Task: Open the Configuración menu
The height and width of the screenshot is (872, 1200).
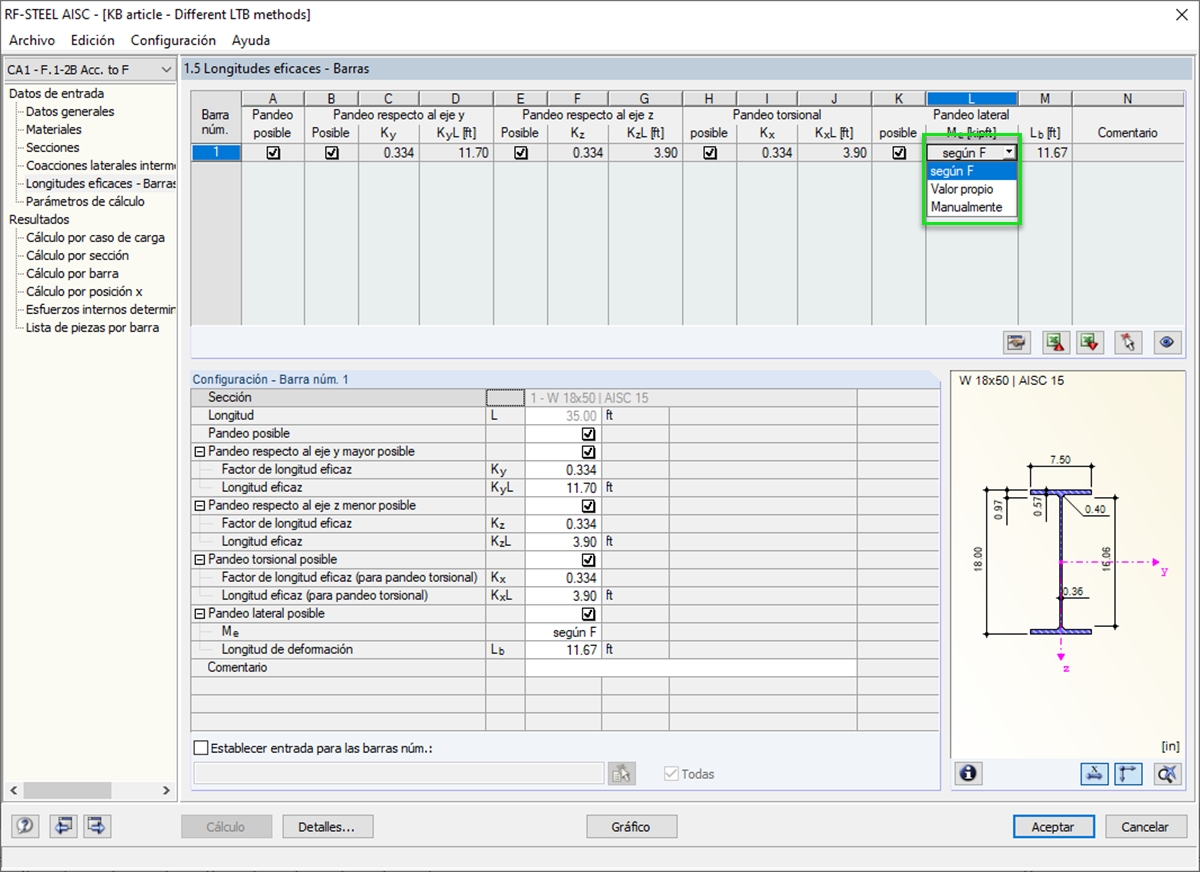Action: click(173, 41)
